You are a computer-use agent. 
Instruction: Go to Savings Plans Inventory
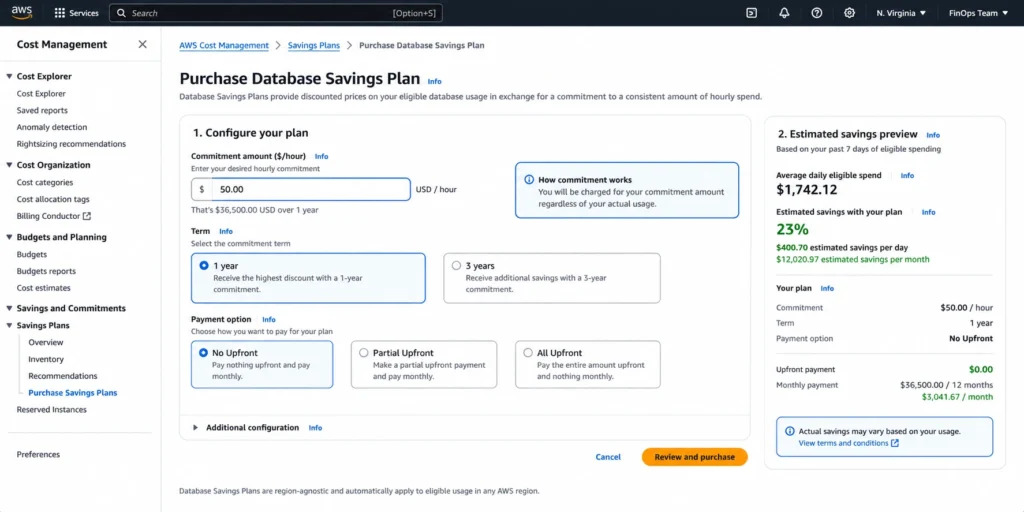point(46,359)
